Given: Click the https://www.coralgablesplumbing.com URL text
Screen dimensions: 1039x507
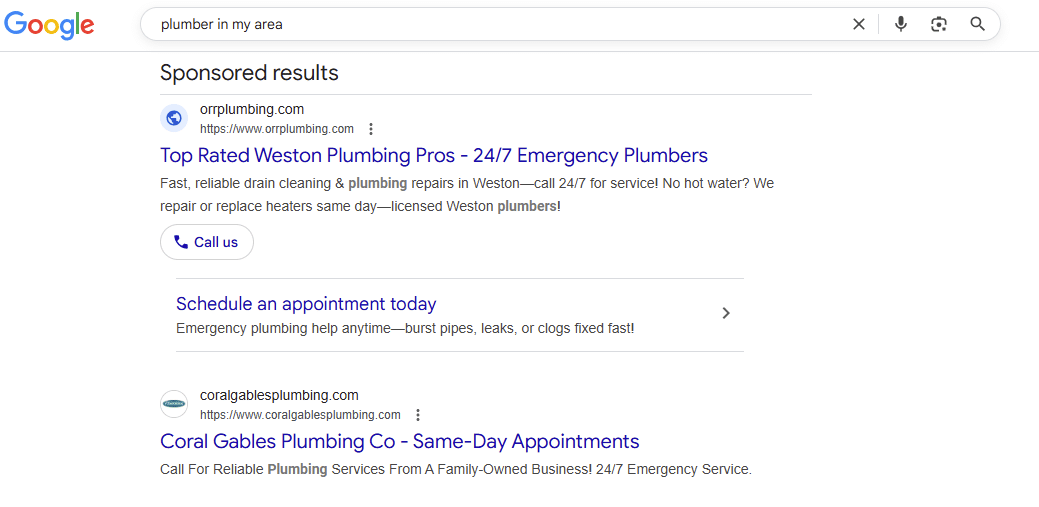Looking at the screenshot, I should [300, 415].
